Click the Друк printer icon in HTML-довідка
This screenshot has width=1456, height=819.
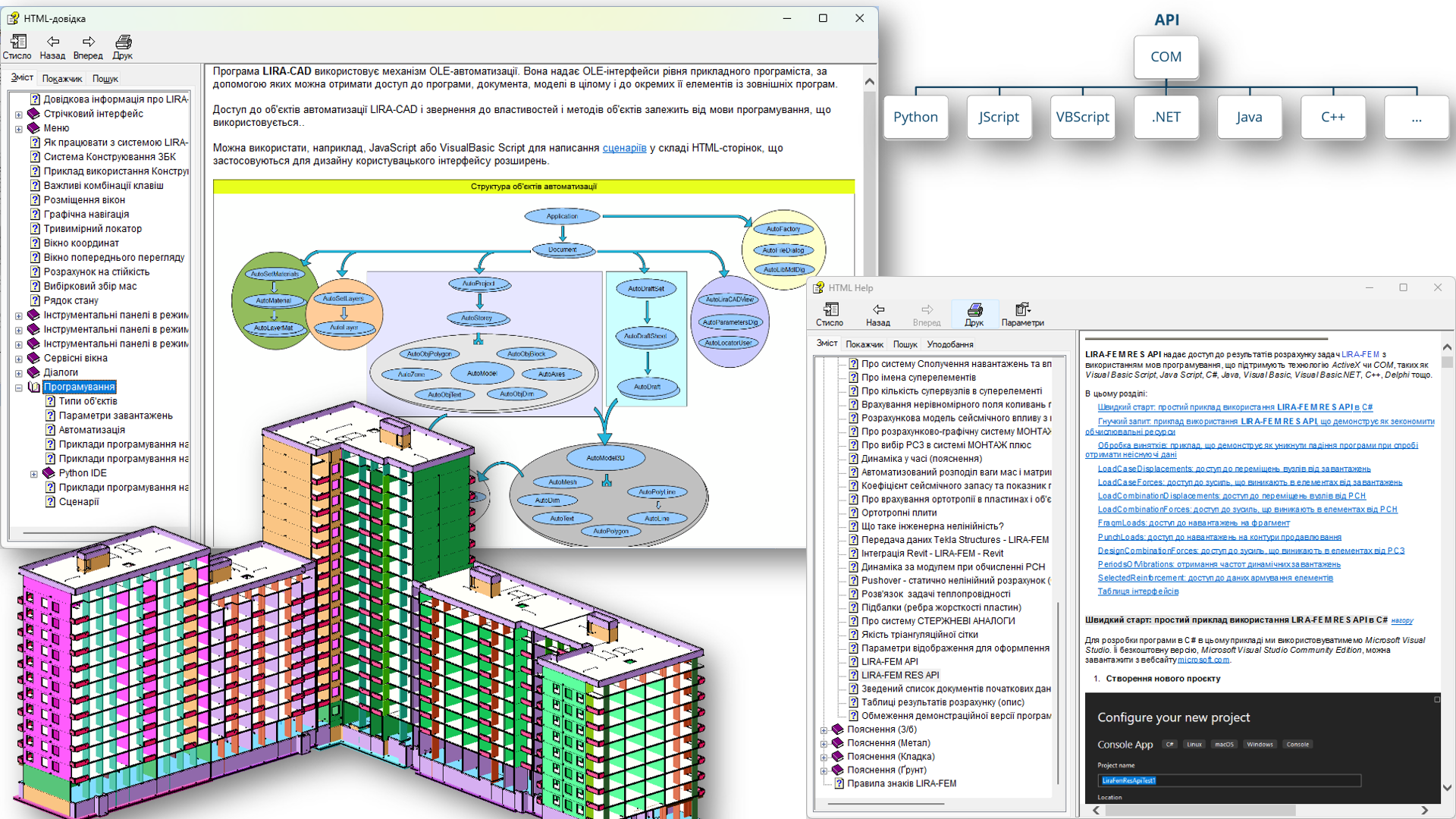pos(123,42)
